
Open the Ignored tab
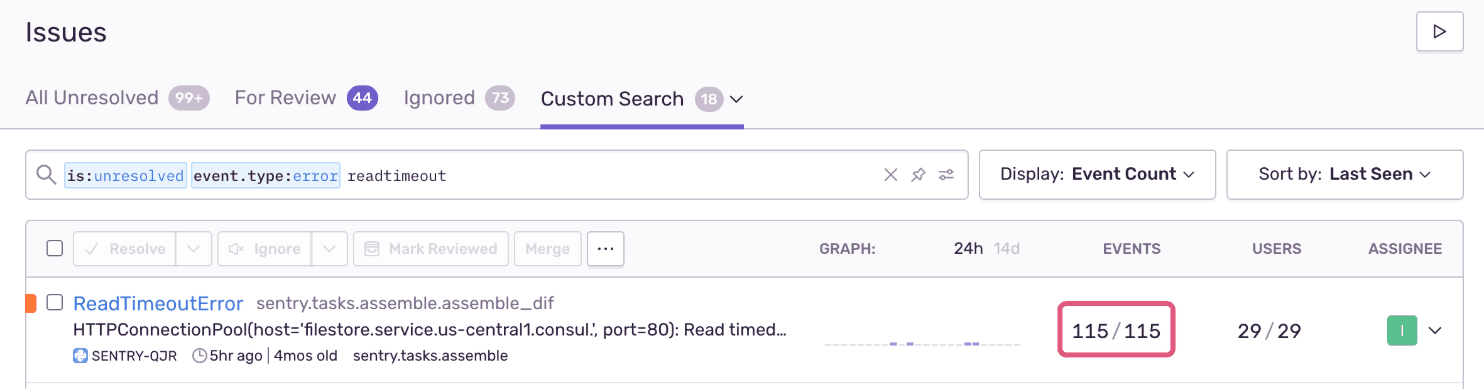click(459, 98)
